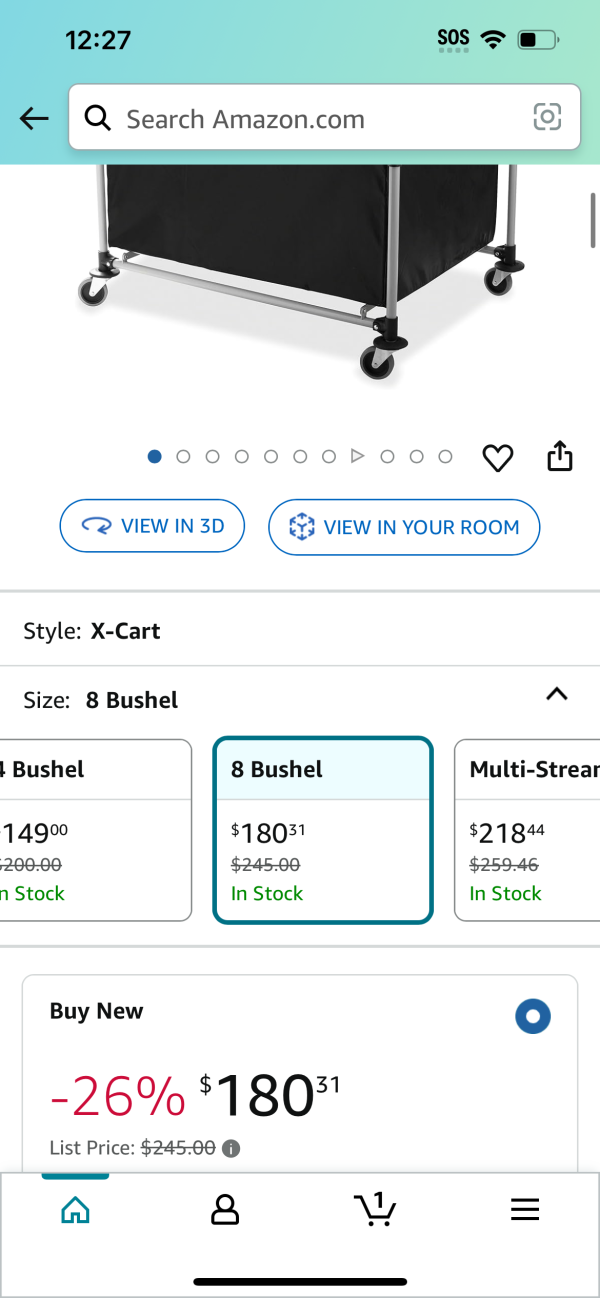Choose the Multi-Stream size option
Screen dimensions: 600x1298
click(527, 830)
